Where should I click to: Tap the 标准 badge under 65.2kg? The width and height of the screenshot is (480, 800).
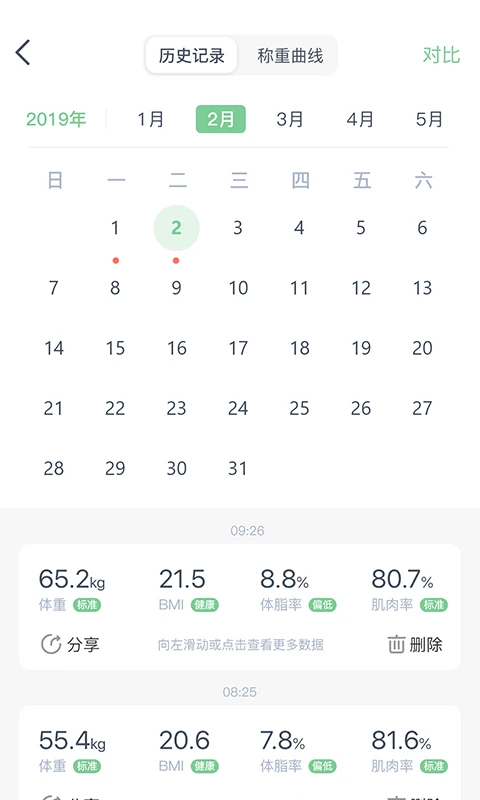point(87,605)
